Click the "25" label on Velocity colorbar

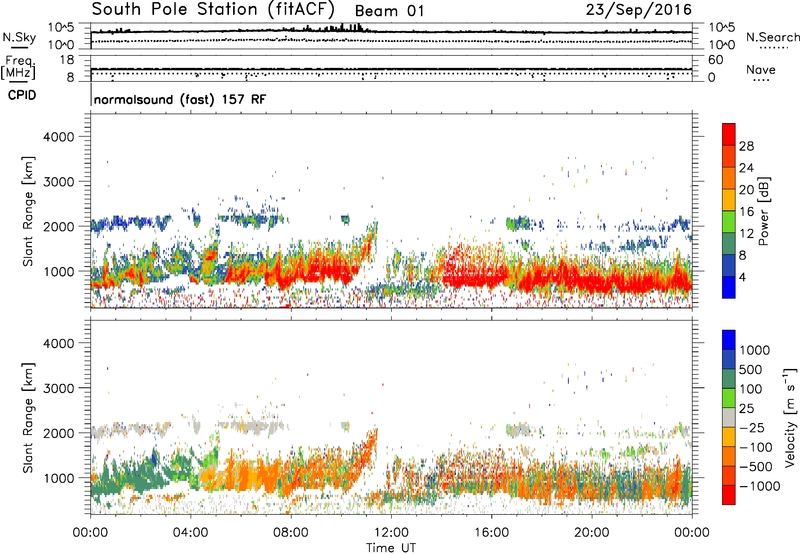coord(747,409)
